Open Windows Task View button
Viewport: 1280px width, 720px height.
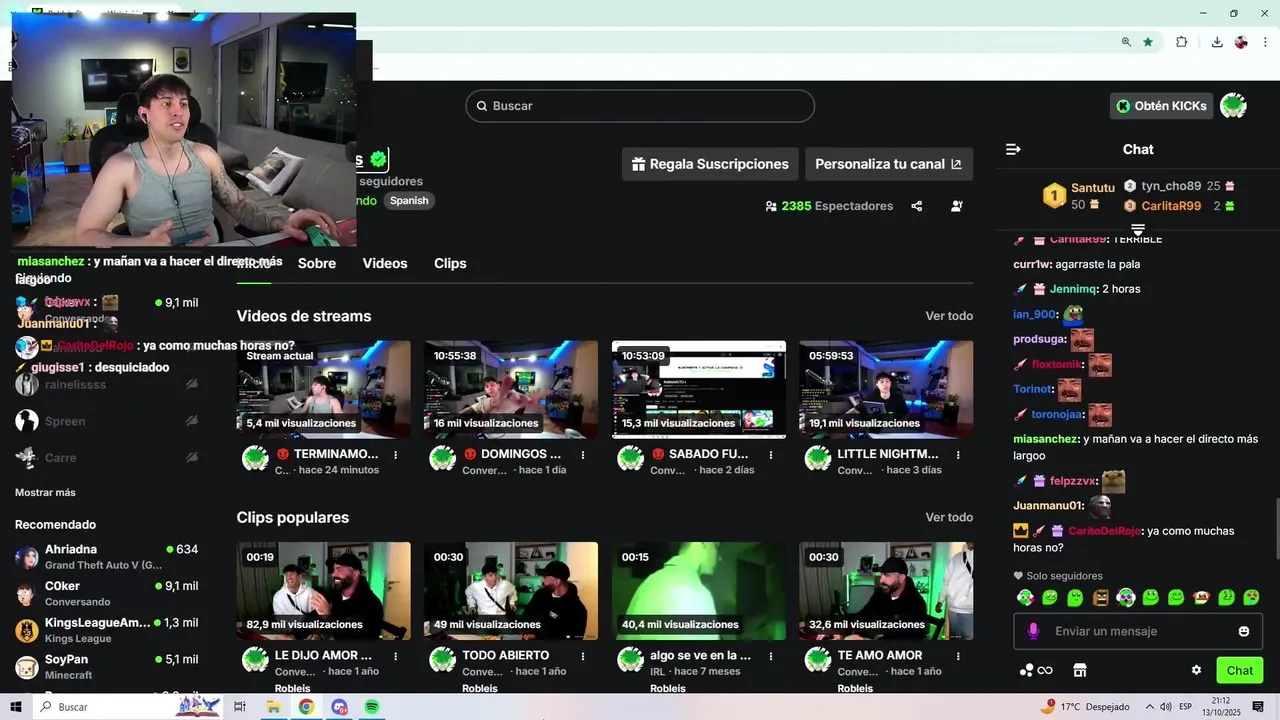point(240,707)
